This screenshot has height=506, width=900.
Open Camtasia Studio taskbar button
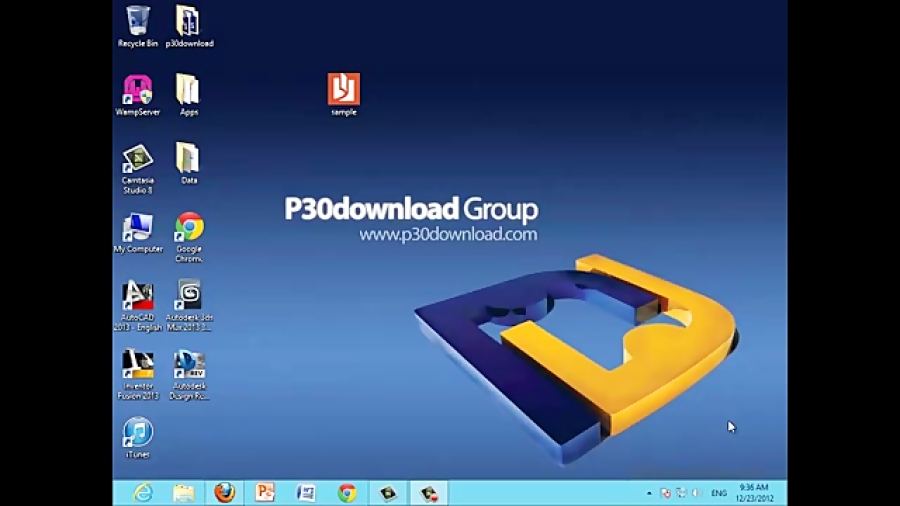(x=388, y=493)
